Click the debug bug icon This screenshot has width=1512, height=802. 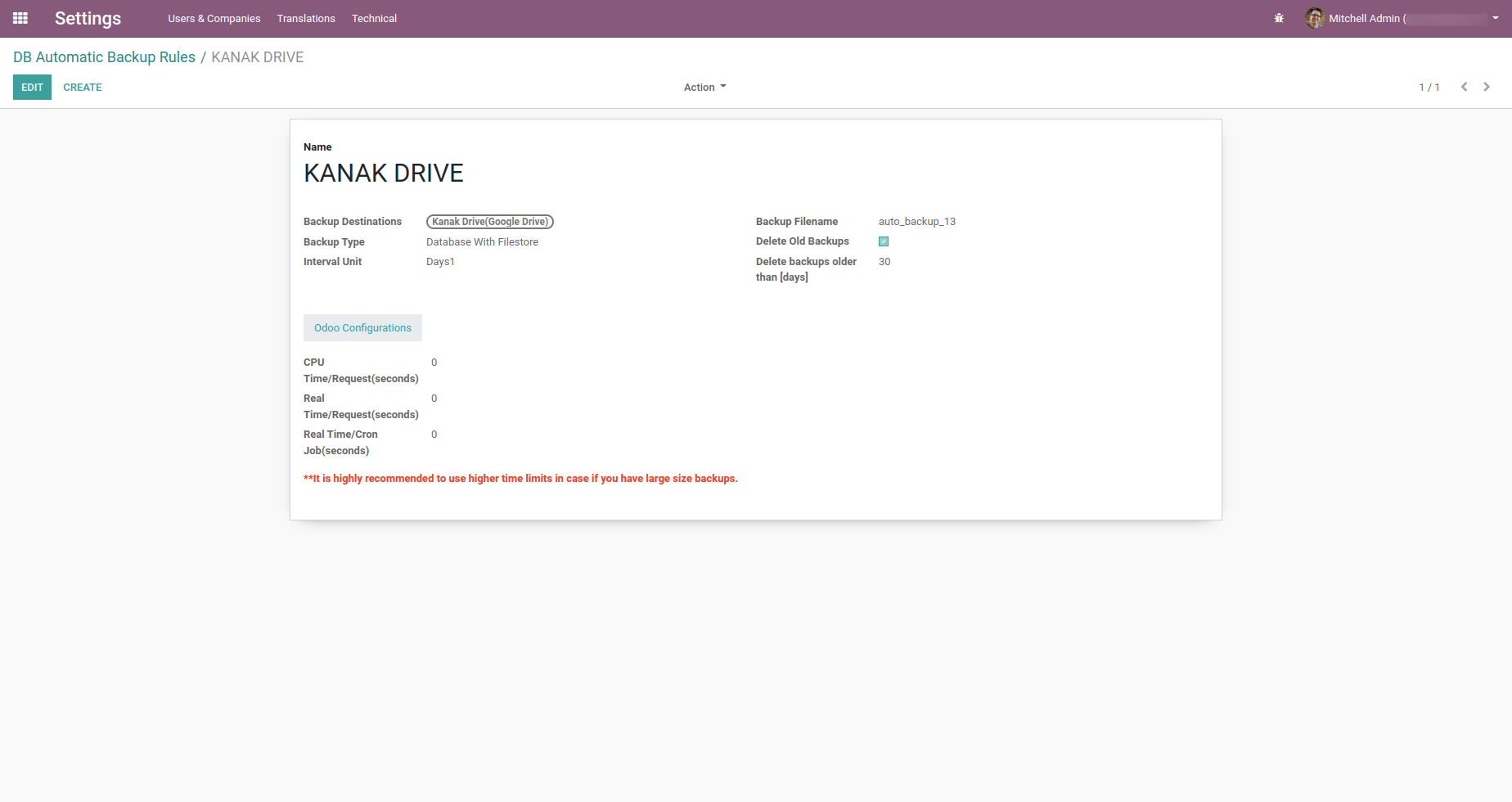tap(1279, 18)
